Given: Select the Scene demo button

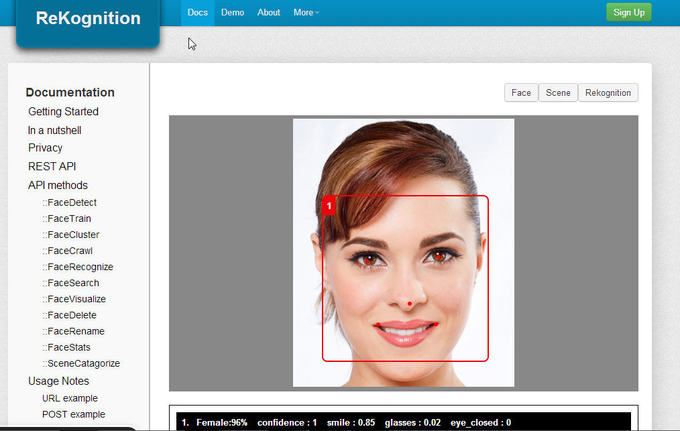Looking at the screenshot, I should pyautogui.click(x=558, y=93).
